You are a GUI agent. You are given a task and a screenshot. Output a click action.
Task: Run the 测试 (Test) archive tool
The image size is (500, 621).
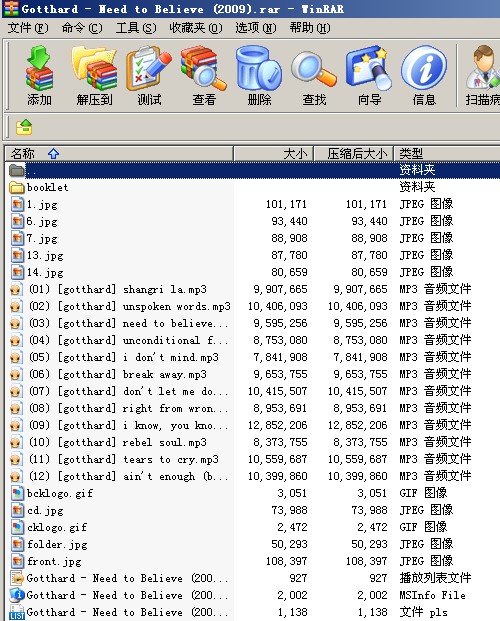(x=149, y=69)
